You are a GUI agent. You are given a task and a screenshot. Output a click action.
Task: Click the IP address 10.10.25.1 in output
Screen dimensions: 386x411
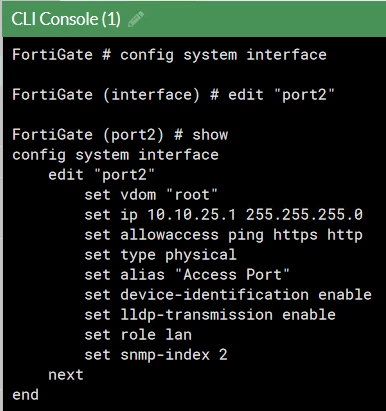point(191,215)
